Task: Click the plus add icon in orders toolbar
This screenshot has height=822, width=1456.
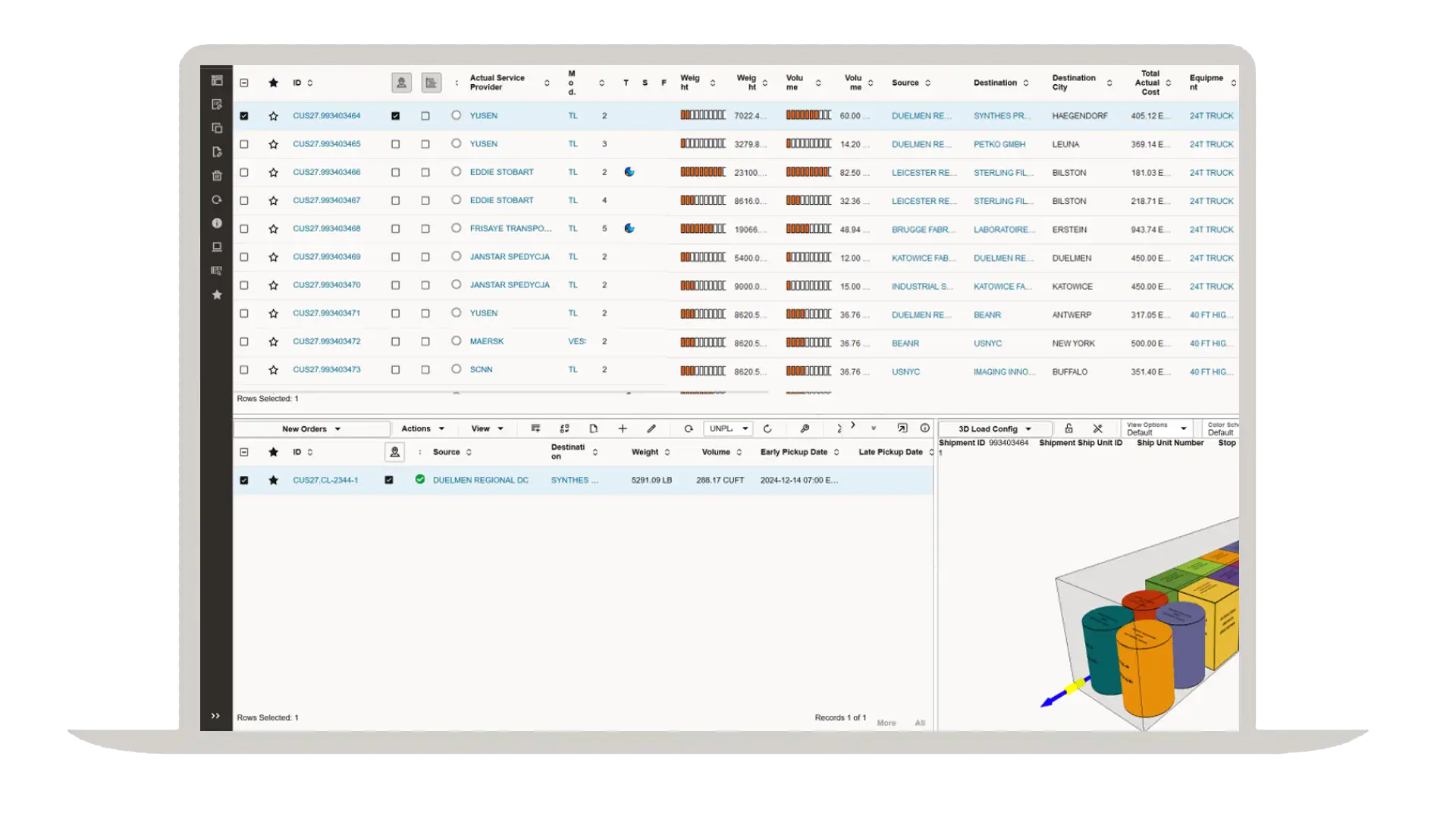Action: coord(623,429)
